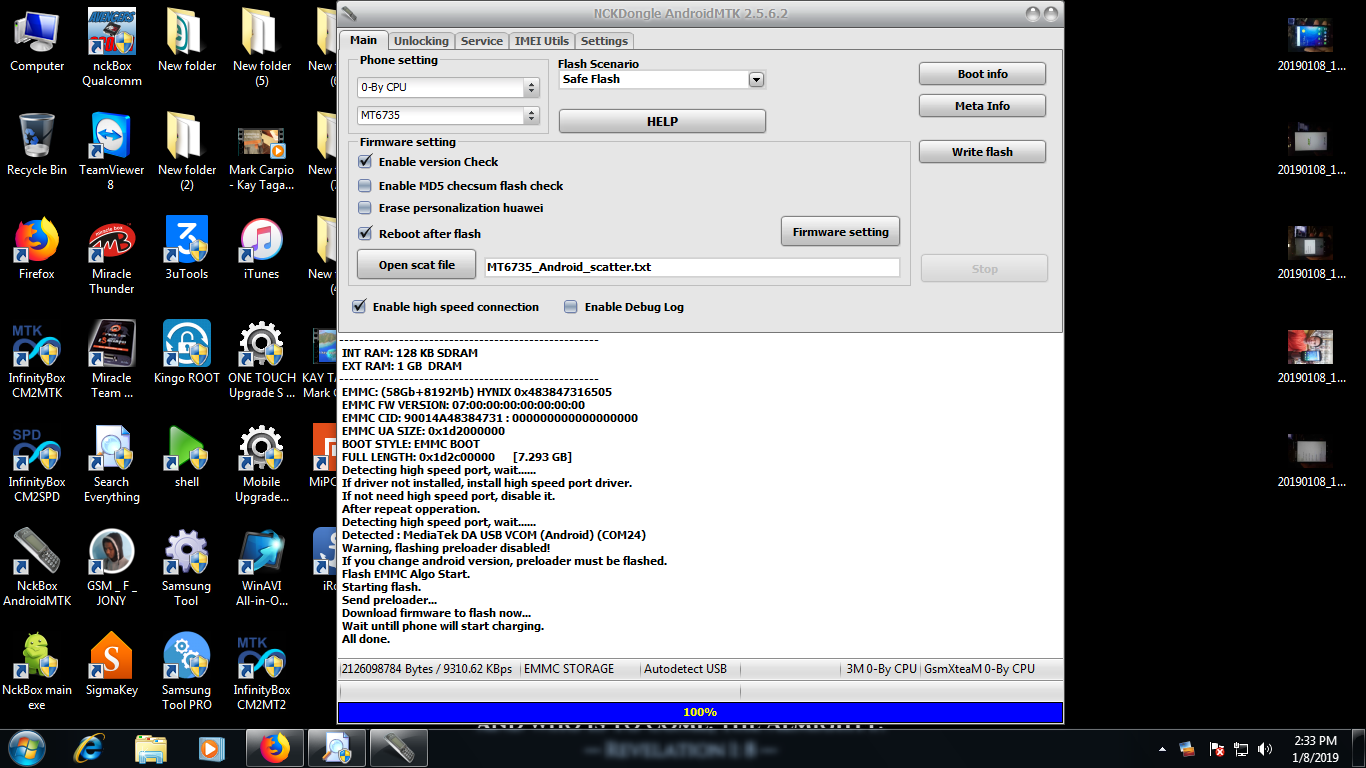Enable MD5 checksum flash check

pos(365,186)
